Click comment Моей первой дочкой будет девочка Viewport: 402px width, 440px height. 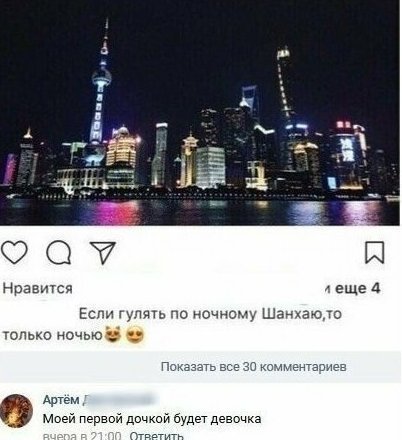point(152,419)
